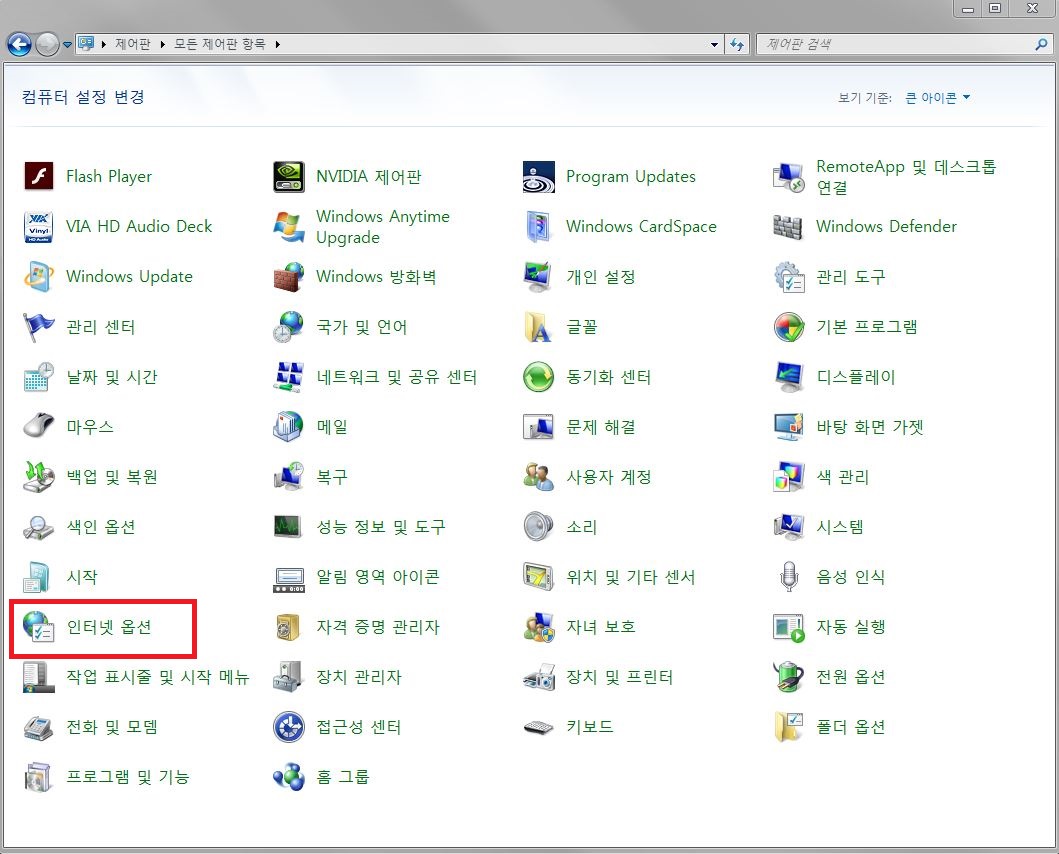Click the 자동 실행 autoplay icon
The height and width of the screenshot is (854, 1059).
[788, 627]
